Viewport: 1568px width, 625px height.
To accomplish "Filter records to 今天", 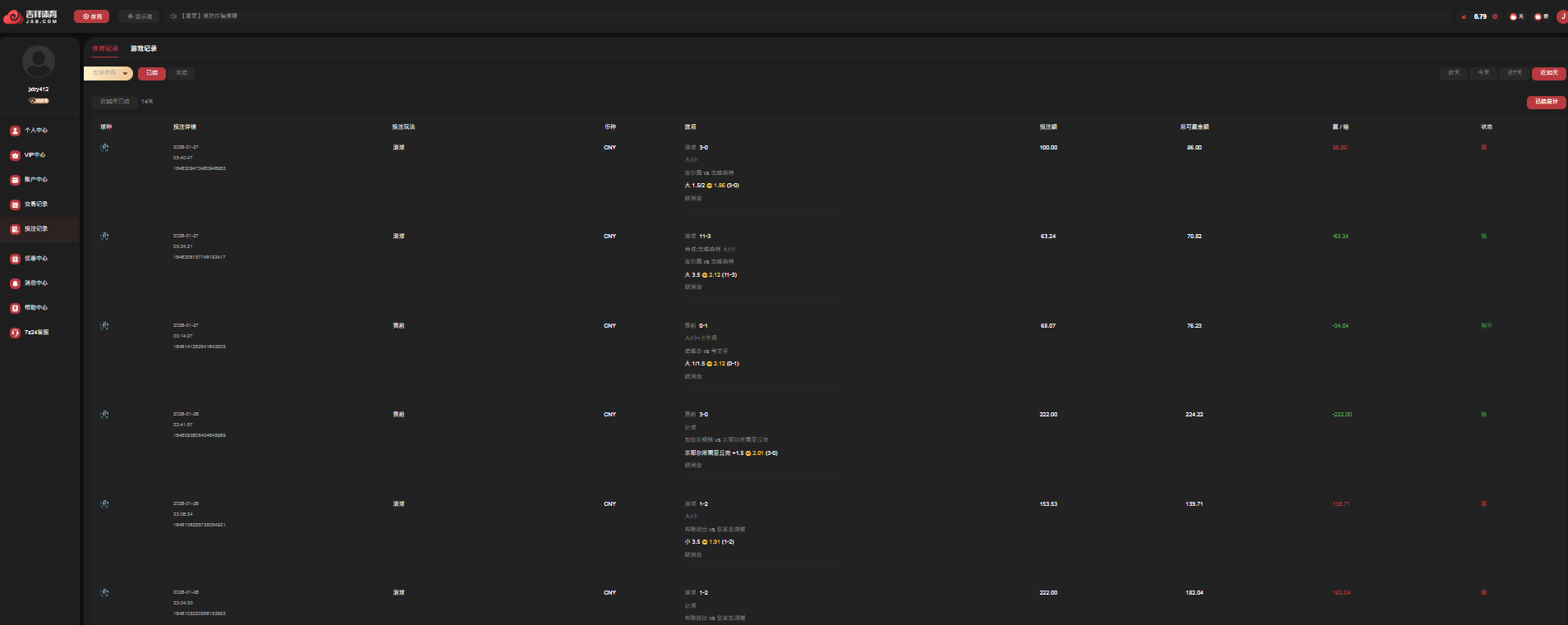I will [x=1483, y=73].
